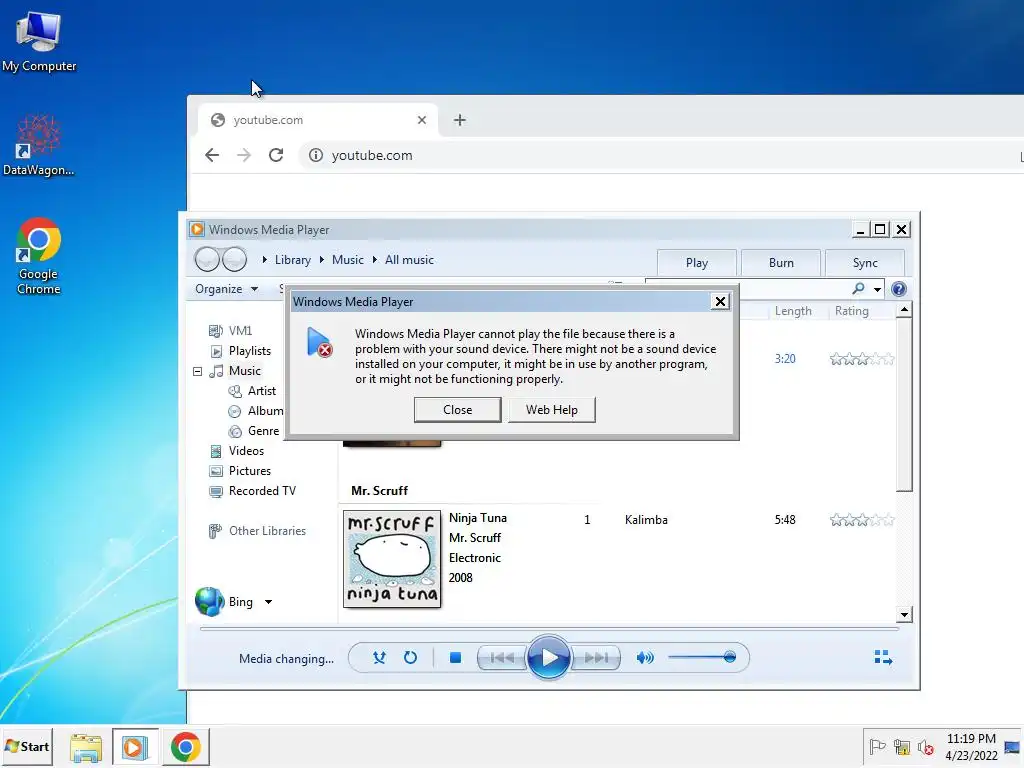Viewport: 1024px width, 768px height.
Task: Open the search options dropdown arrow
Action: tap(877, 289)
